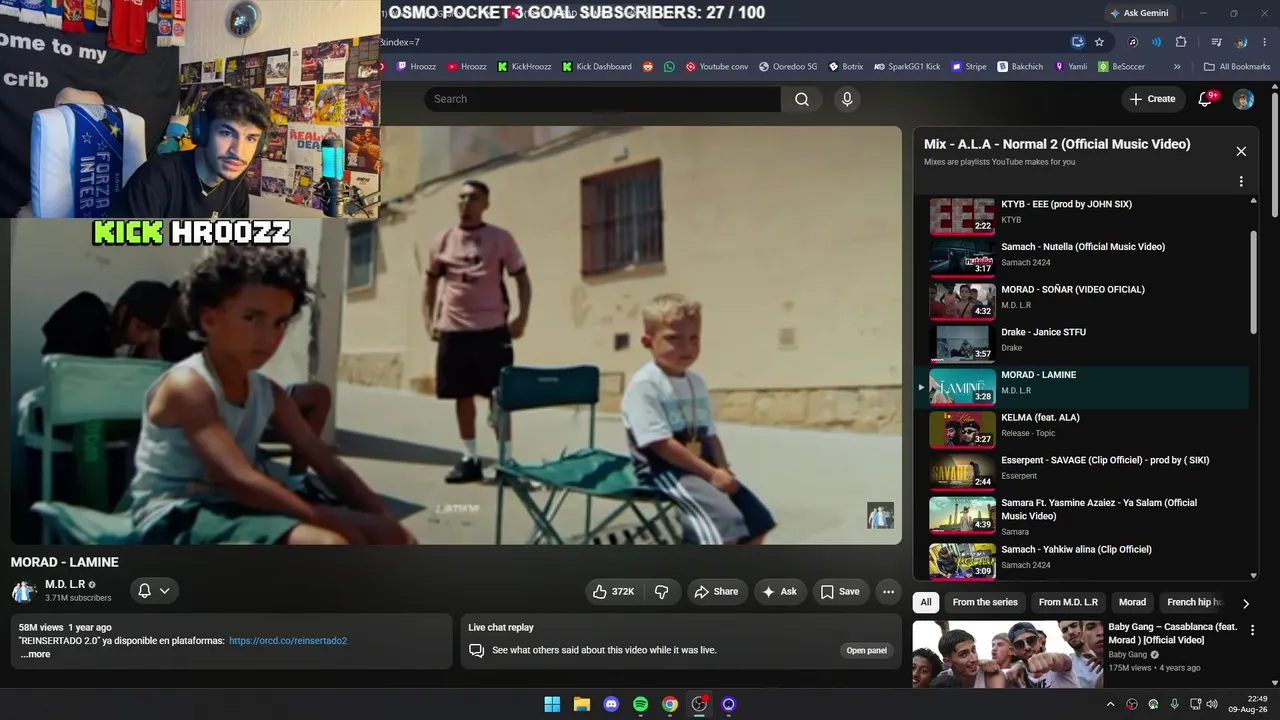Click the Share button
The width and height of the screenshot is (1280, 720).
tap(716, 592)
